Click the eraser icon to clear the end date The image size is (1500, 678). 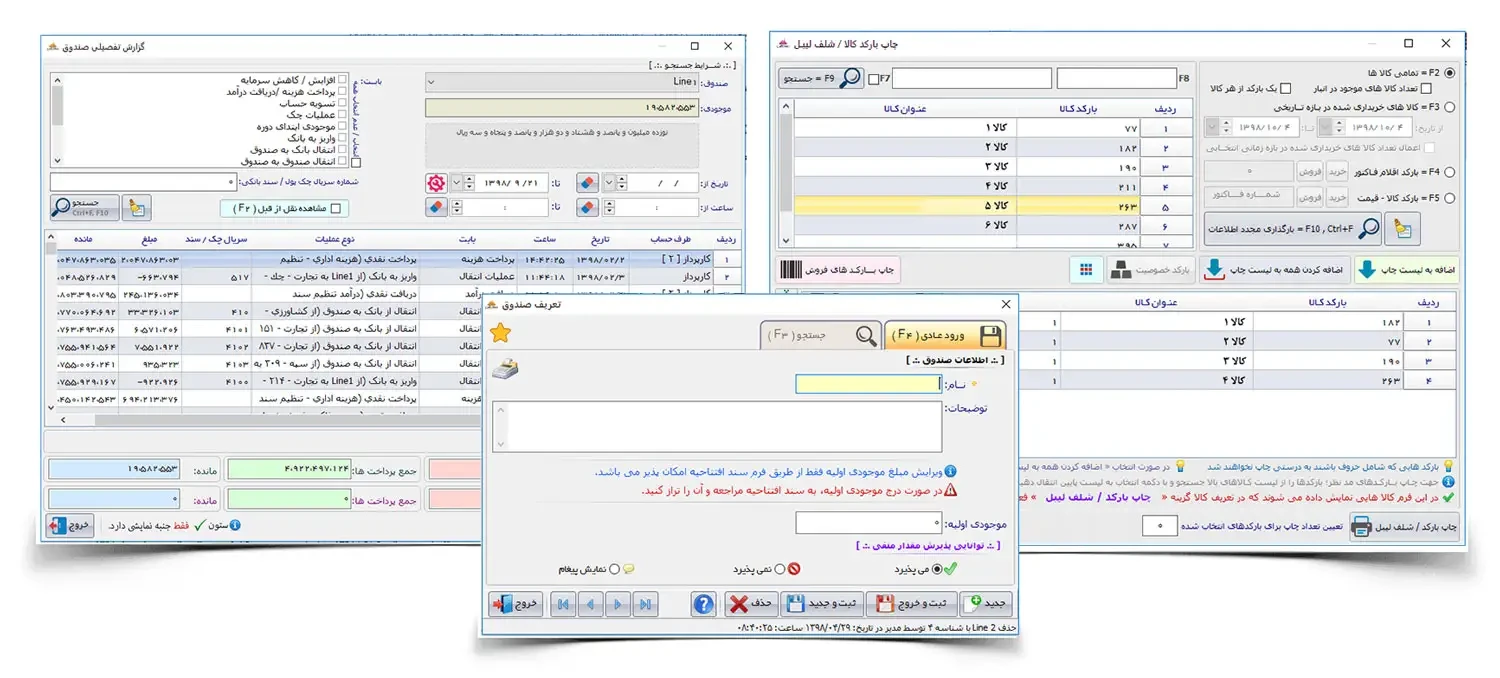tap(588, 182)
